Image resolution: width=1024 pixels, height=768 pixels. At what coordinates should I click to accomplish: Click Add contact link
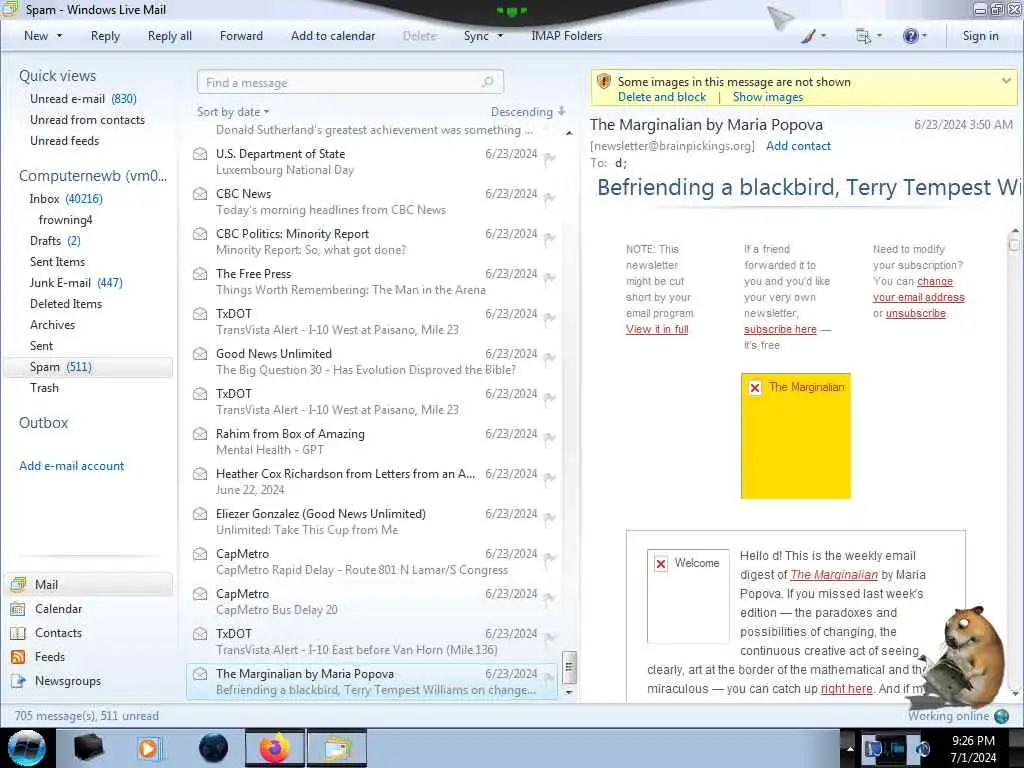click(x=798, y=146)
